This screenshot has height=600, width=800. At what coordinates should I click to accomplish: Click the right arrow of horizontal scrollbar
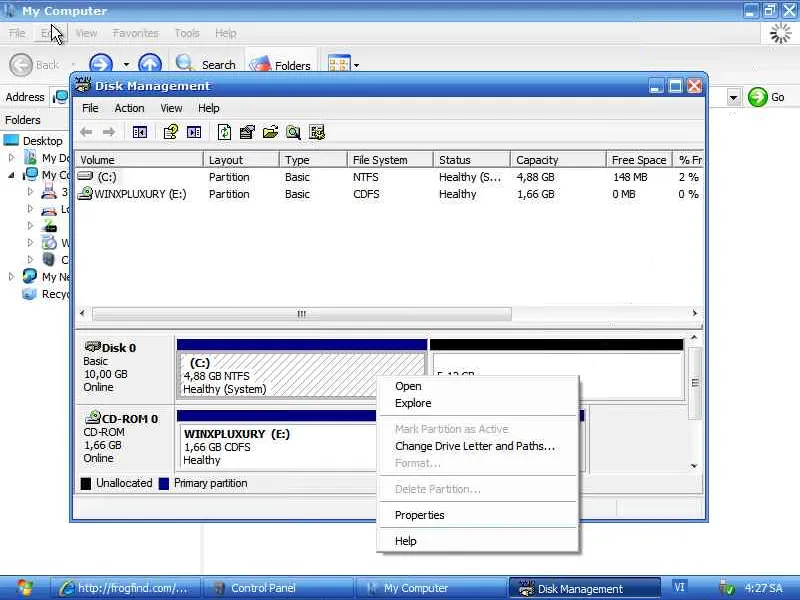coord(694,313)
